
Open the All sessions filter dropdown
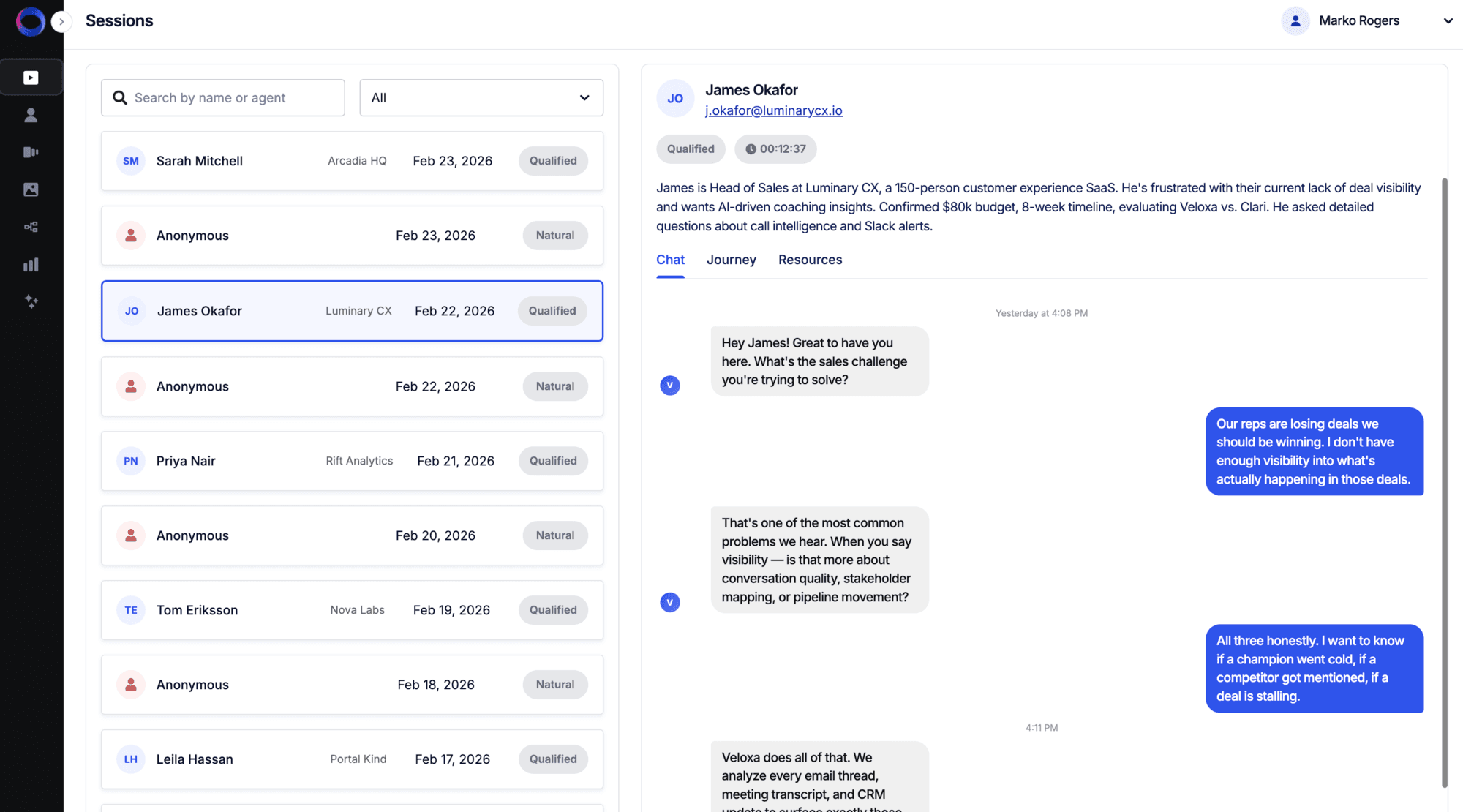pyautogui.click(x=481, y=97)
